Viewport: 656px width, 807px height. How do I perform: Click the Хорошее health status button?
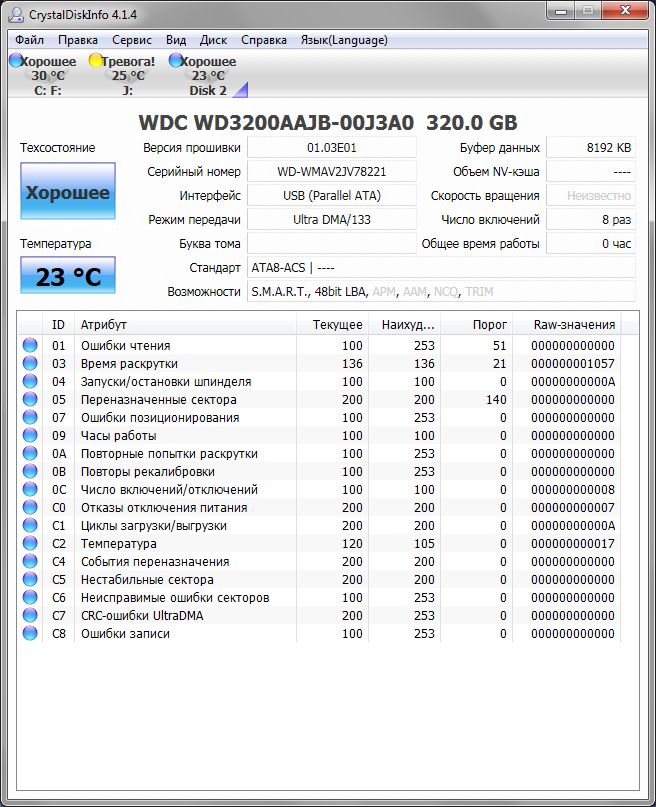point(68,191)
